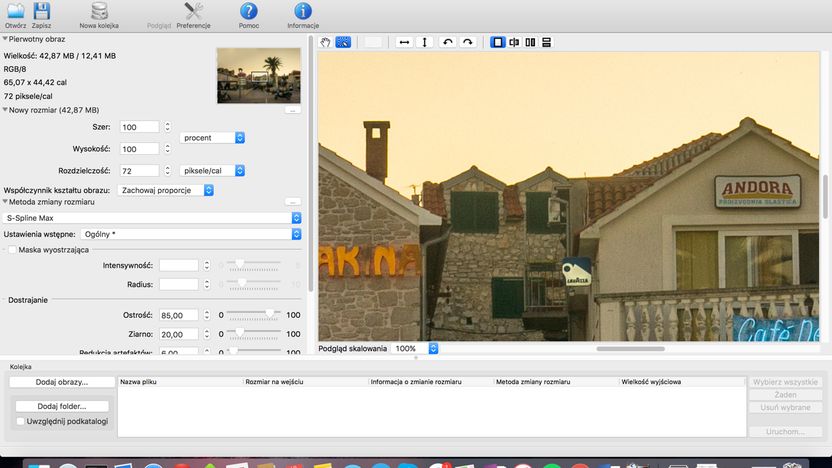Screen dimensions: 832x468
Task: Enable the Maska wyostrzająca checkbox
Action: [x=12, y=250]
